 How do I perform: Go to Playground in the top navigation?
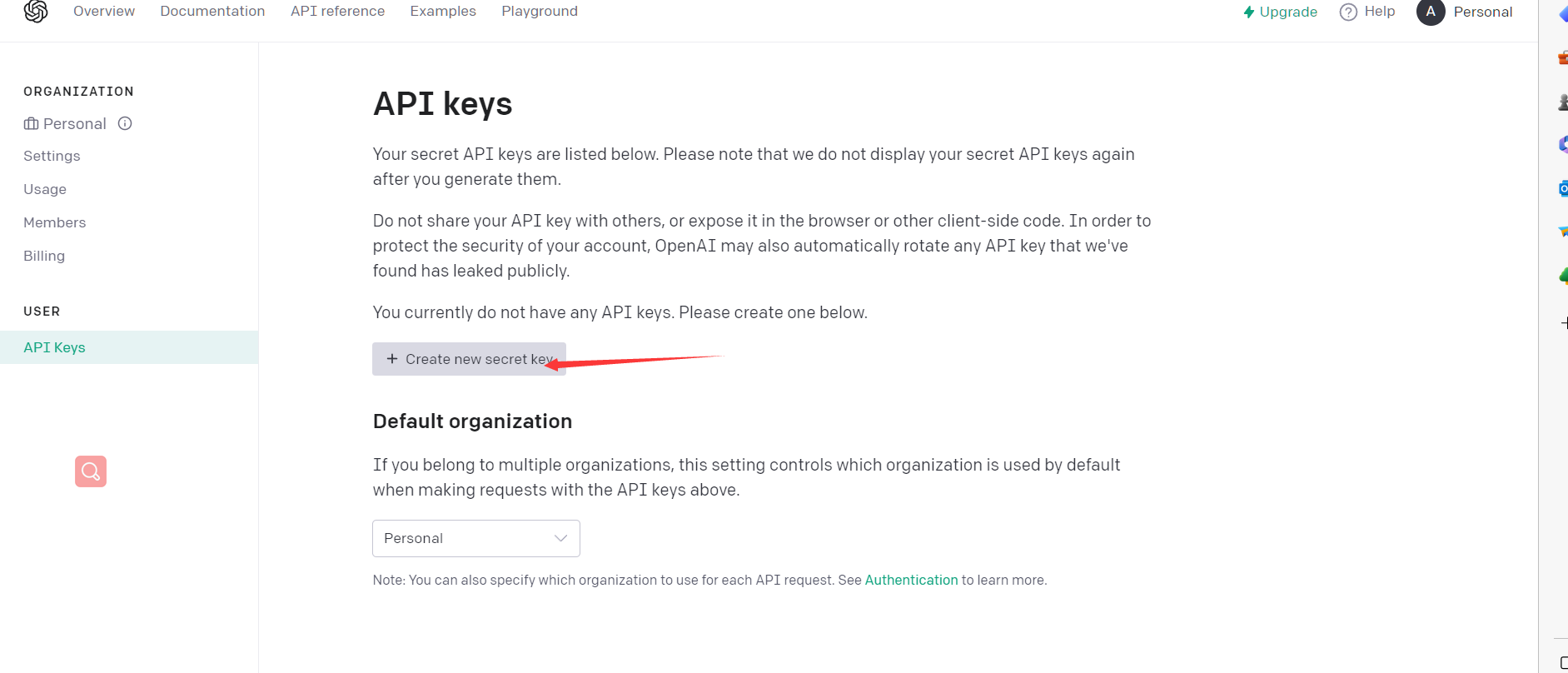click(539, 11)
